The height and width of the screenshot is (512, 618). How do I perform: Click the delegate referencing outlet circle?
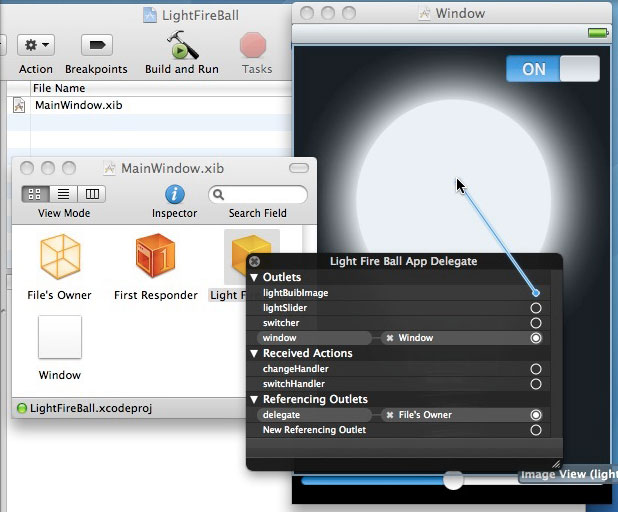point(536,415)
